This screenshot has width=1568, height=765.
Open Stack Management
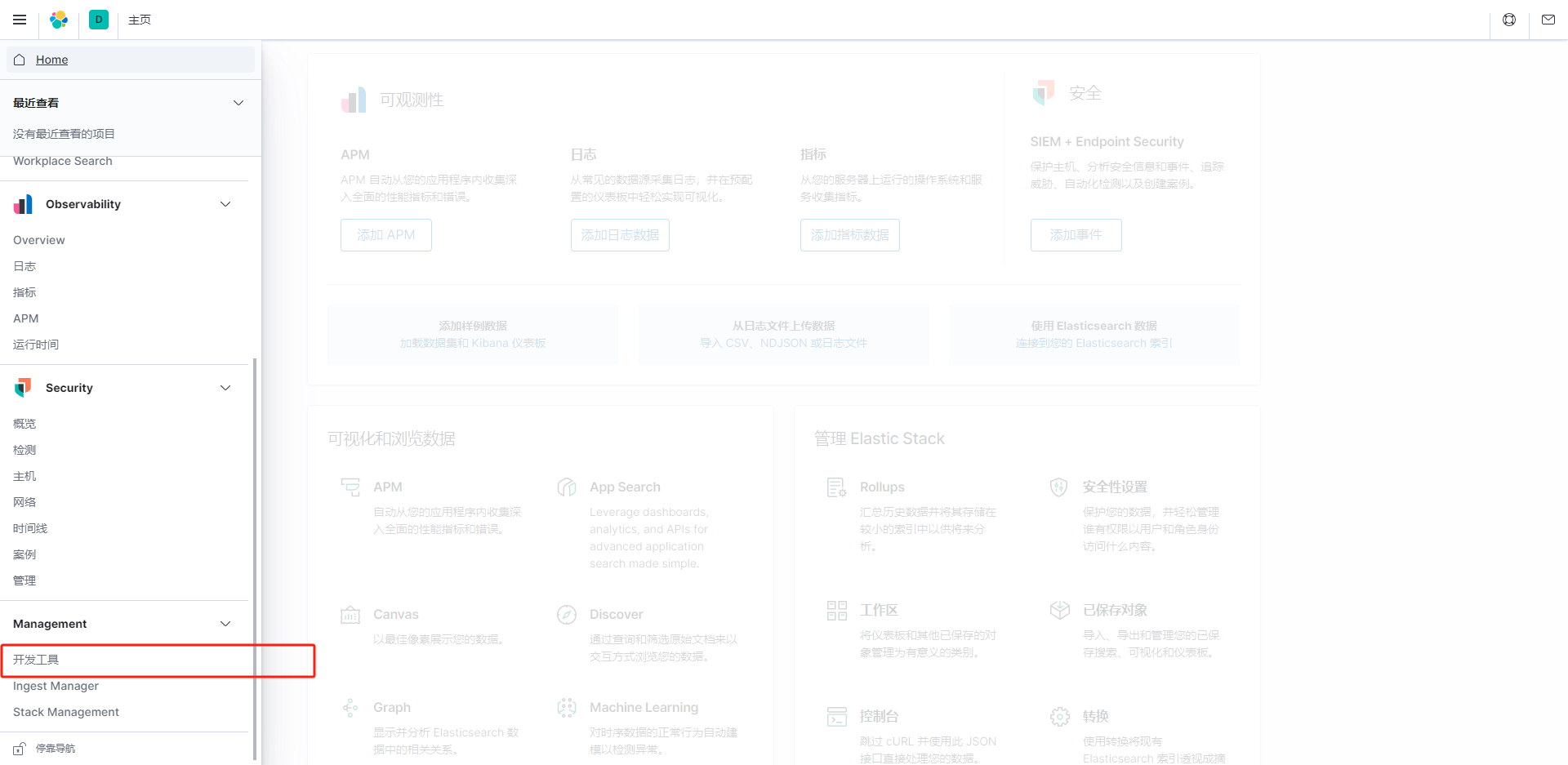(x=66, y=712)
